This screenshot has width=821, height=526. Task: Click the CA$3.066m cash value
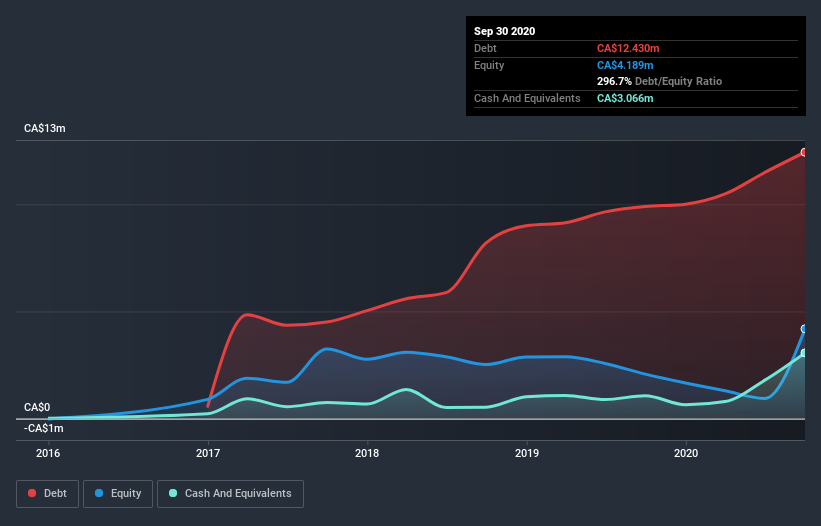[625, 98]
